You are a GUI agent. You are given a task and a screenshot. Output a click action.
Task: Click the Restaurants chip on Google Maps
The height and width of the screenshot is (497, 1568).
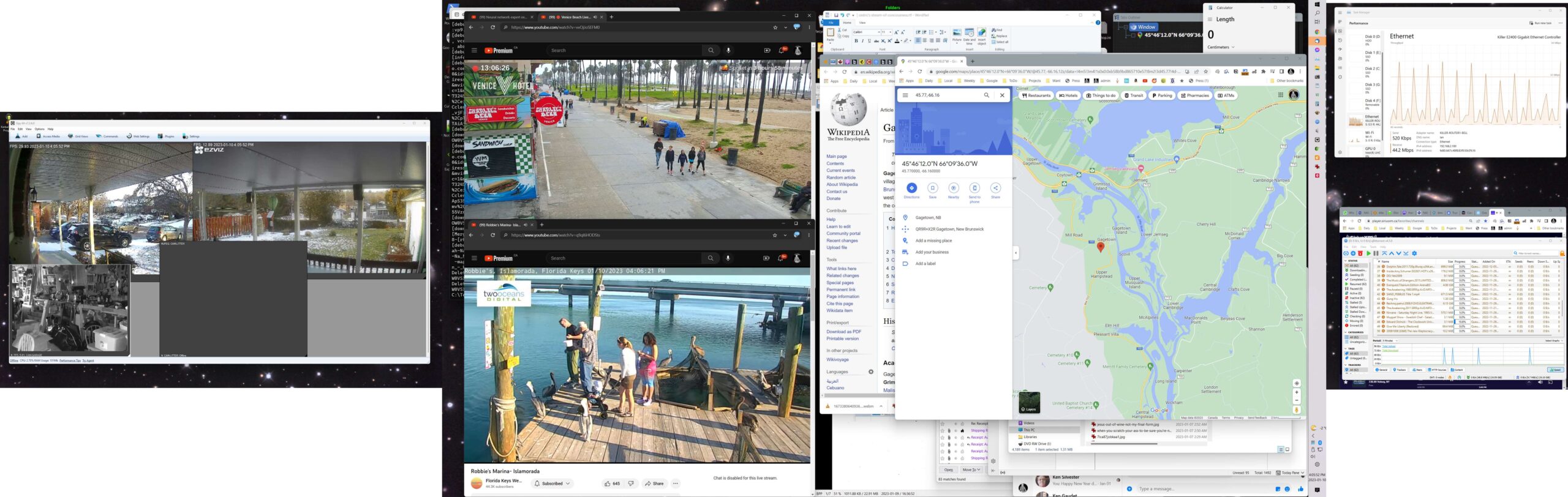coord(1036,95)
